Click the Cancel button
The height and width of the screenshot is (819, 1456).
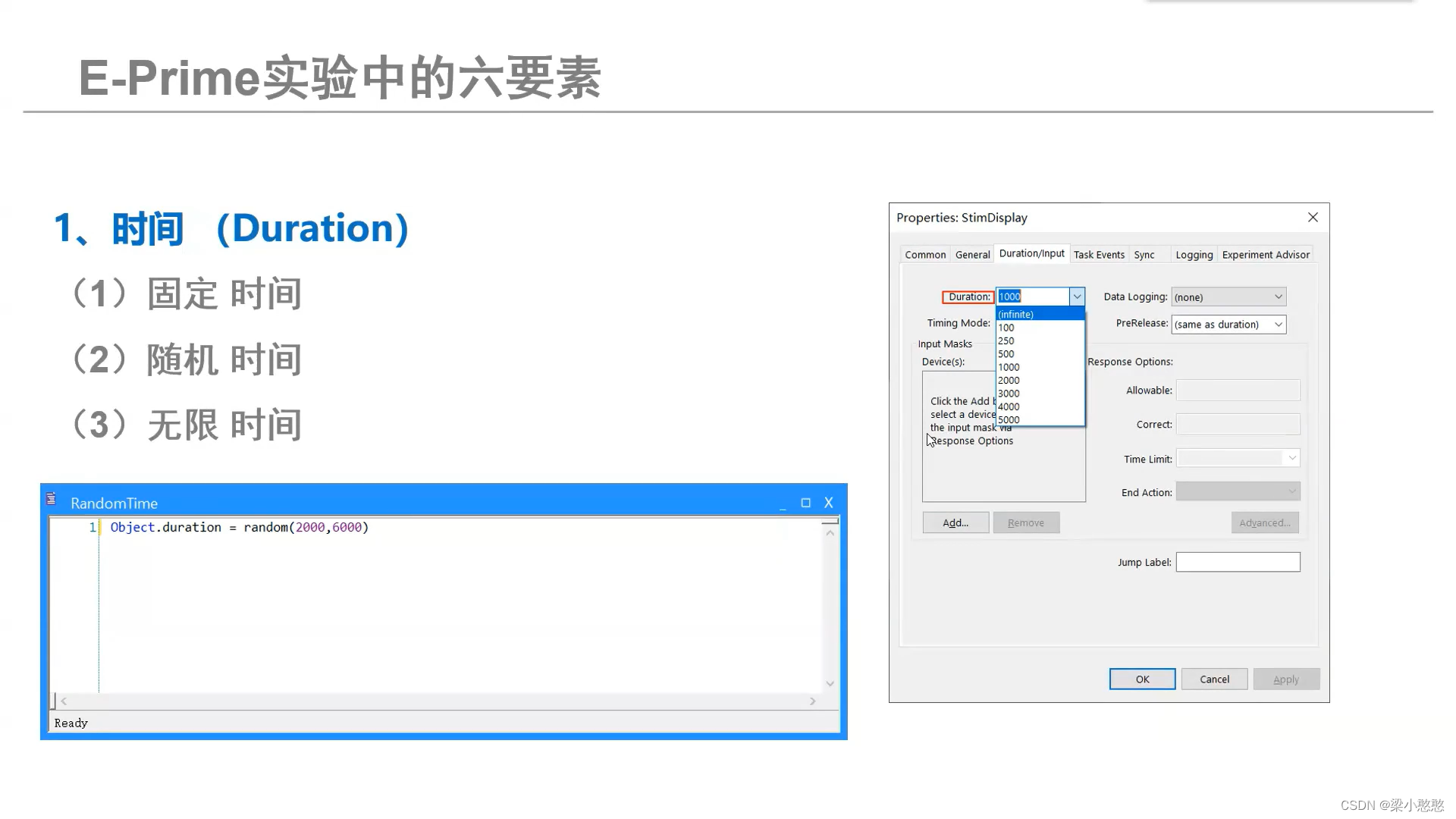1214,679
